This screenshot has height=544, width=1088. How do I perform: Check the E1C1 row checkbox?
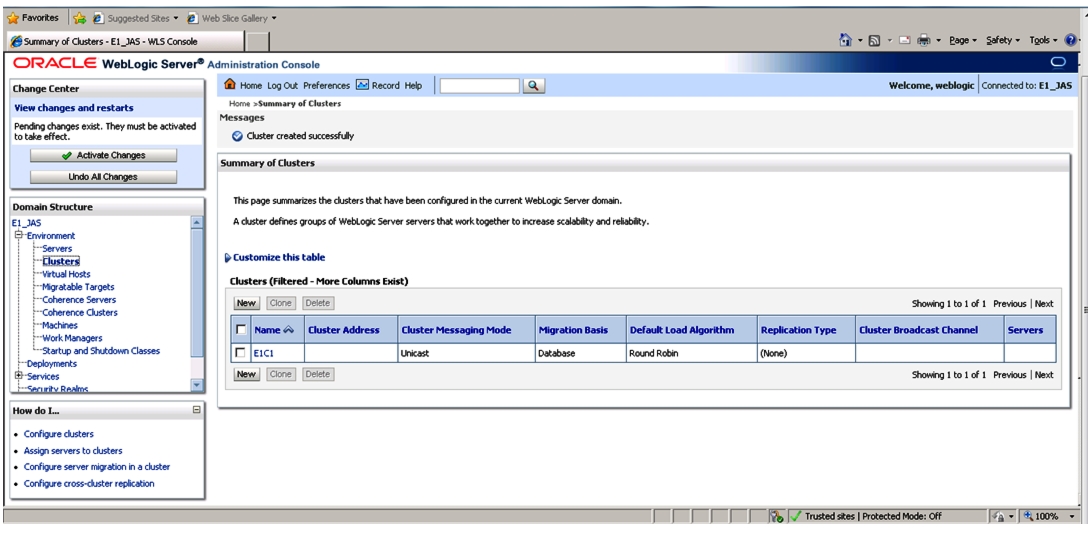(x=241, y=353)
